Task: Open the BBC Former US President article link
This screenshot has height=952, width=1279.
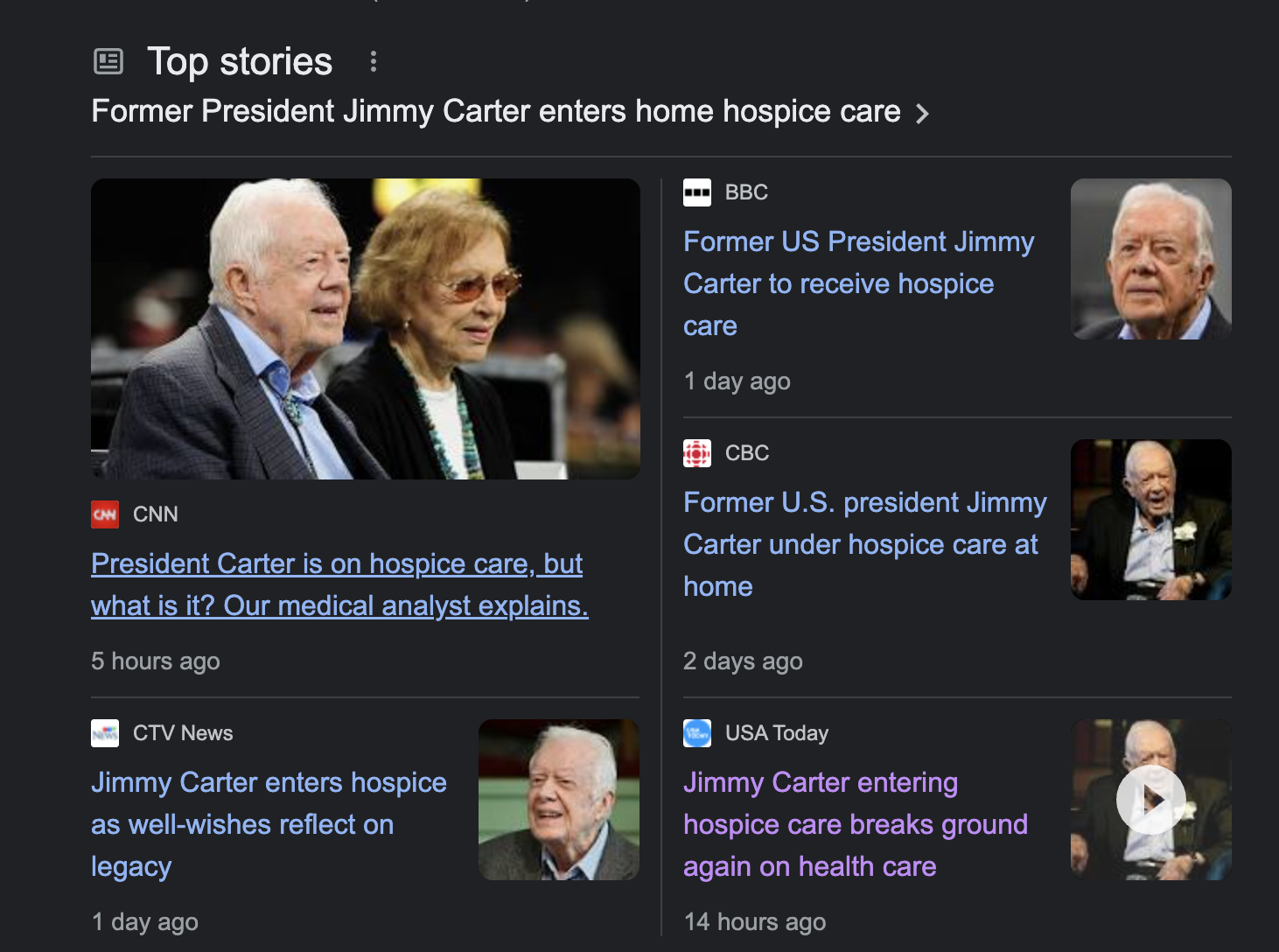Action: (x=858, y=283)
